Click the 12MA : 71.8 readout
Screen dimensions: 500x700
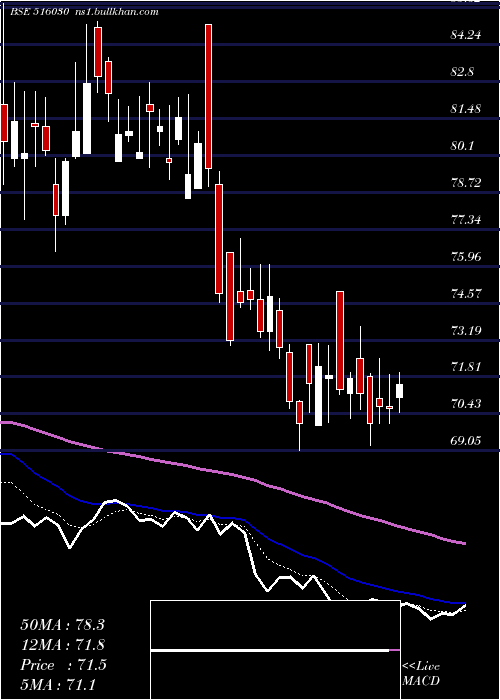pos(62,645)
